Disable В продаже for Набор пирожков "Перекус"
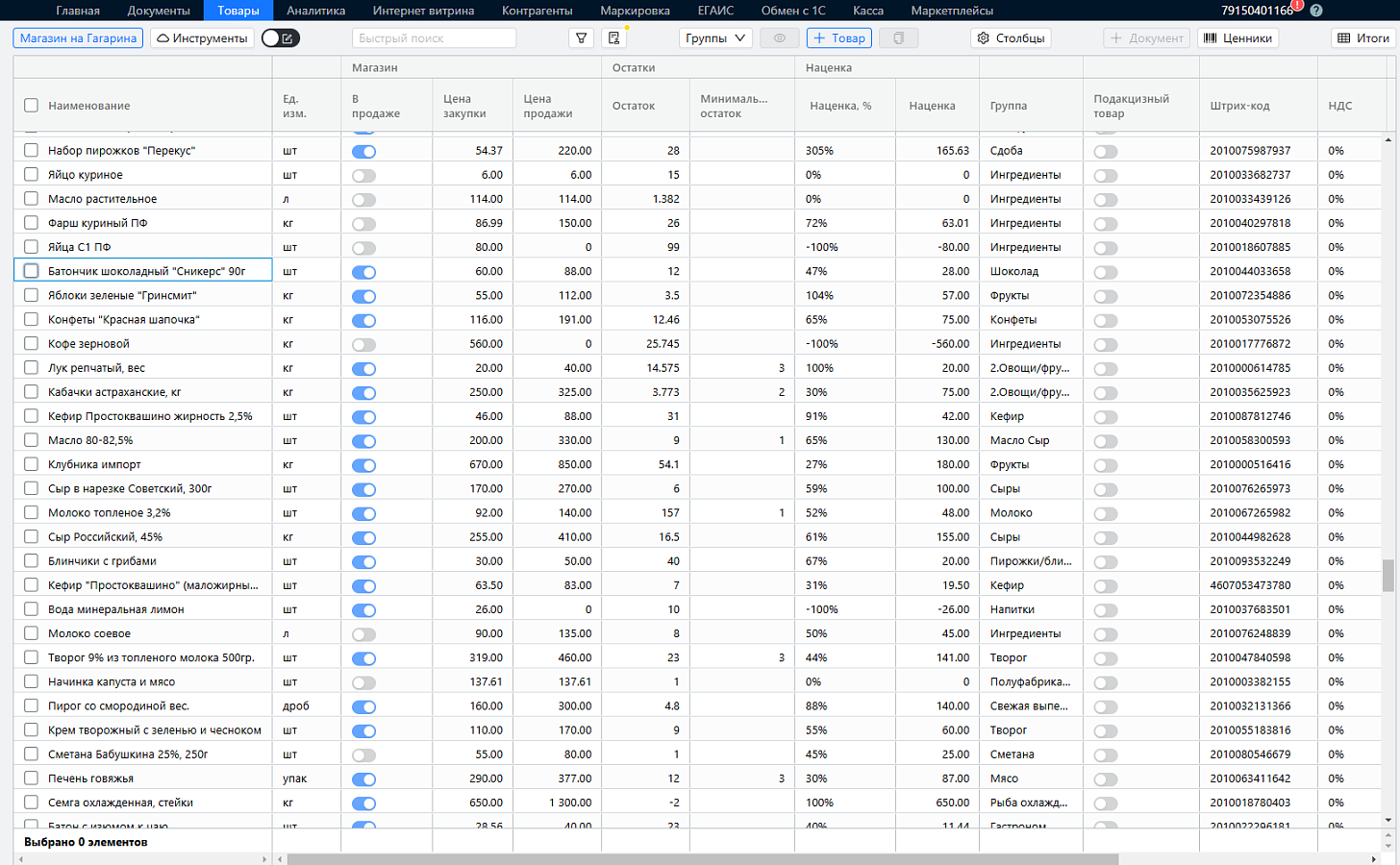This screenshot has width=1400, height=865. click(x=363, y=152)
